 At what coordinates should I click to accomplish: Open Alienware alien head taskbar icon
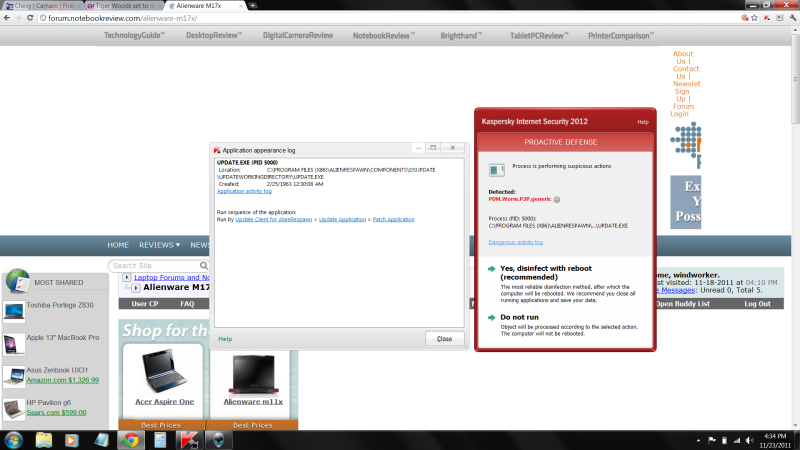tap(218, 440)
